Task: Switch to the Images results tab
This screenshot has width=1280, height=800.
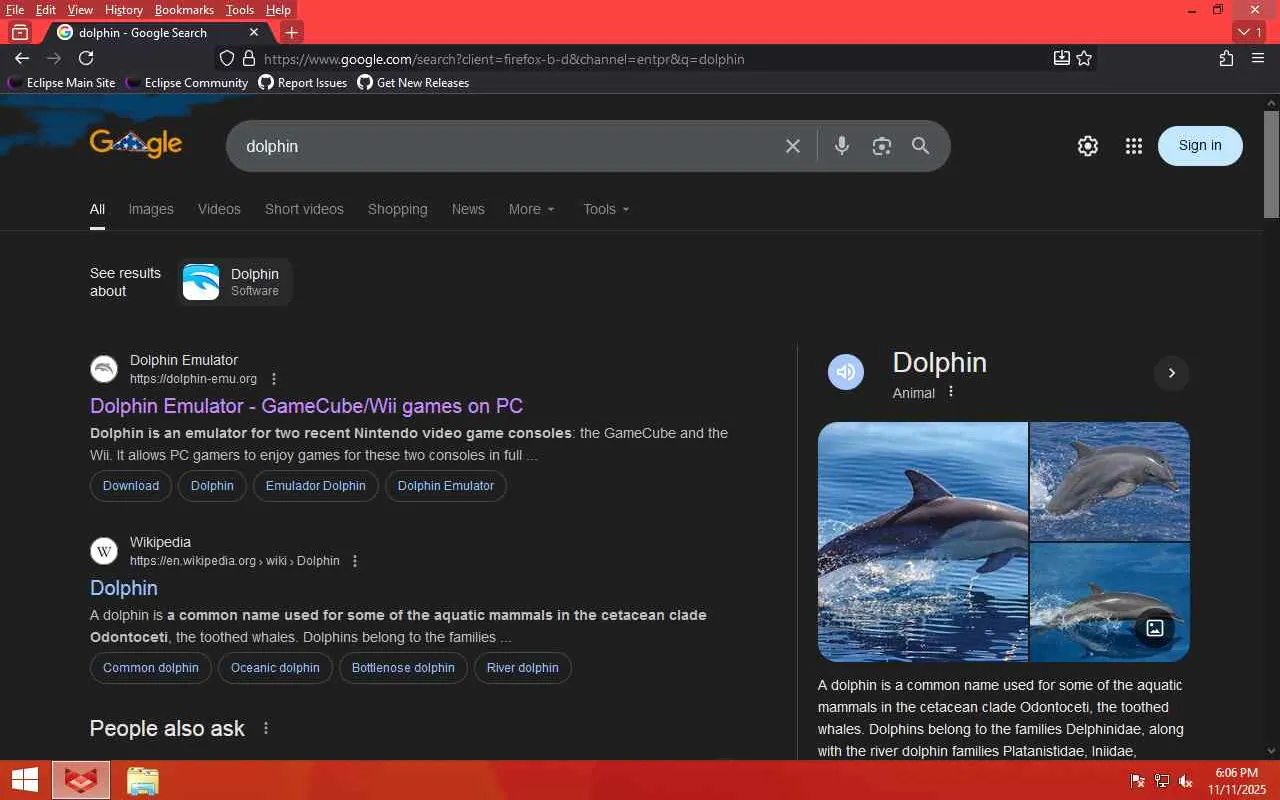Action: tap(151, 209)
